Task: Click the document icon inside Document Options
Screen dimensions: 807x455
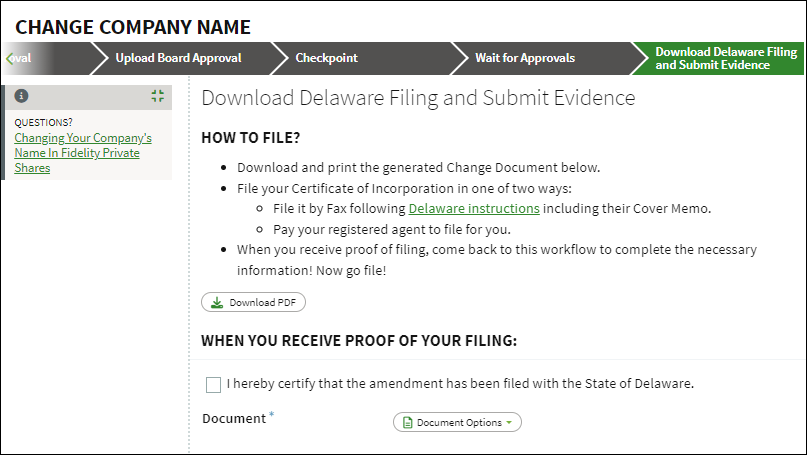Action: pyautogui.click(x=408, y=423)
